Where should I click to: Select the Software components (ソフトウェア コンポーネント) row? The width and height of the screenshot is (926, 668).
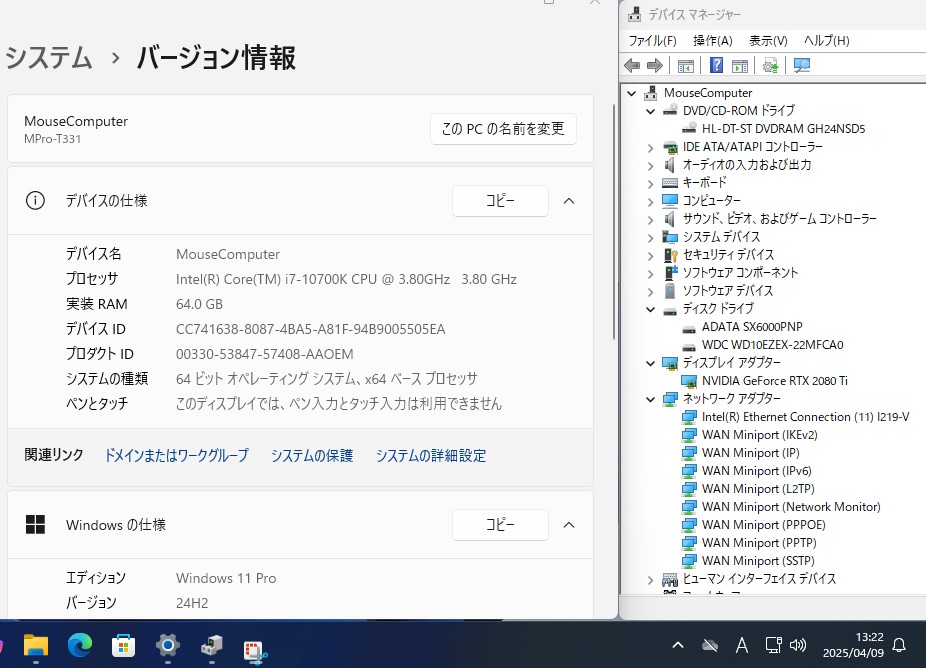pyautogui.click(x=739, y=273)
